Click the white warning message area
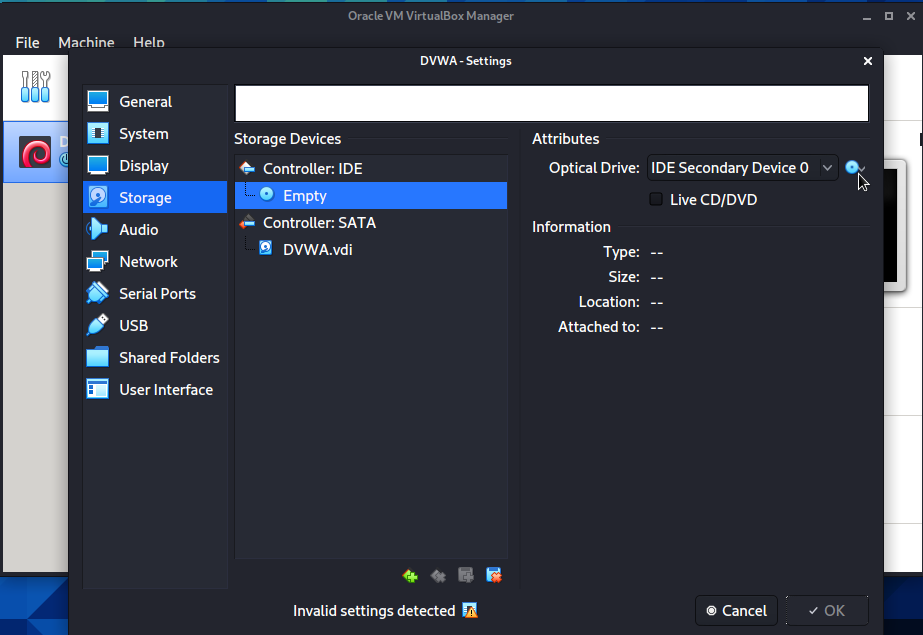 pos(552,103)
